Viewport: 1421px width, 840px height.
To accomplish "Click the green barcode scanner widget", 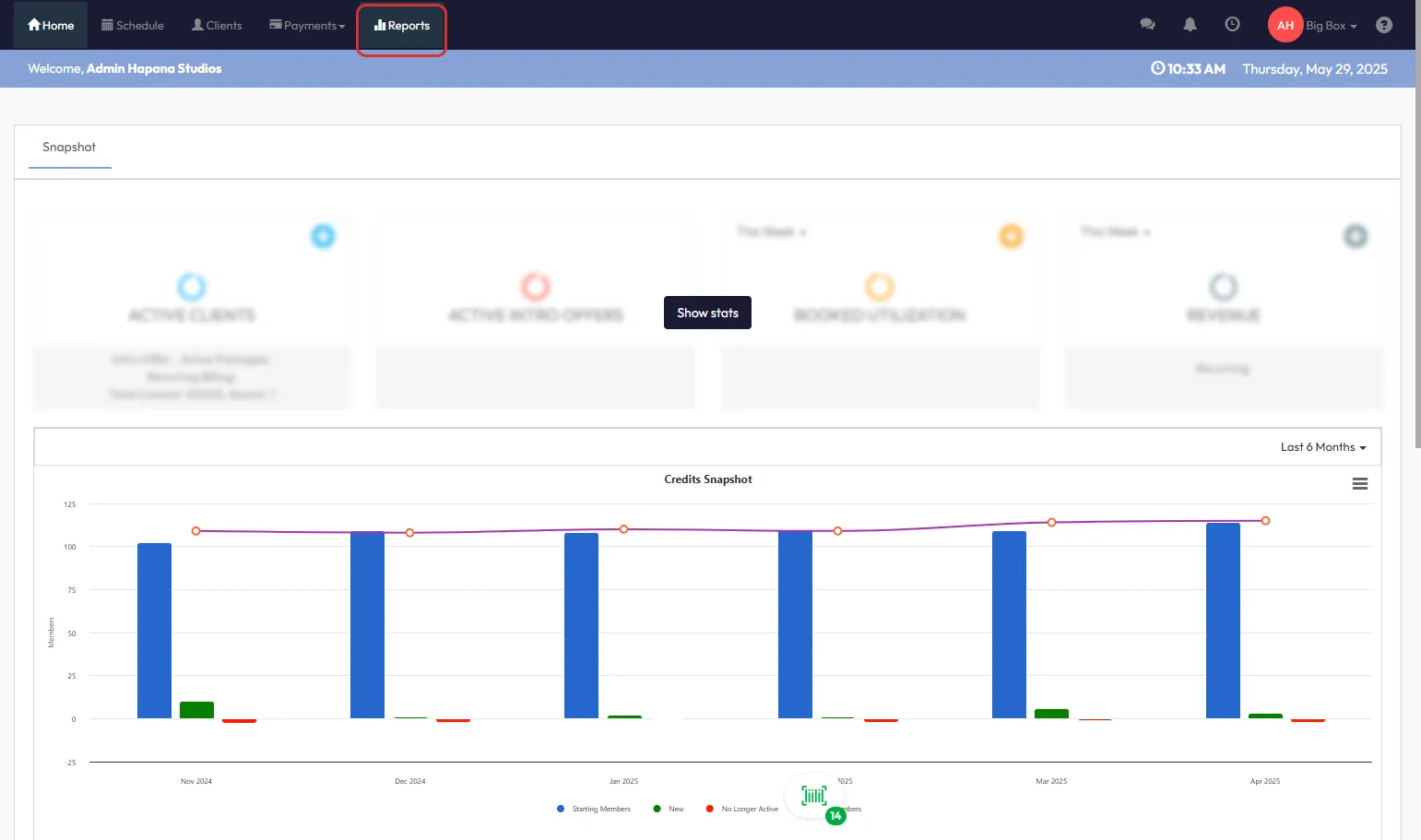I will pyautogui.click(x=814, y=796).
